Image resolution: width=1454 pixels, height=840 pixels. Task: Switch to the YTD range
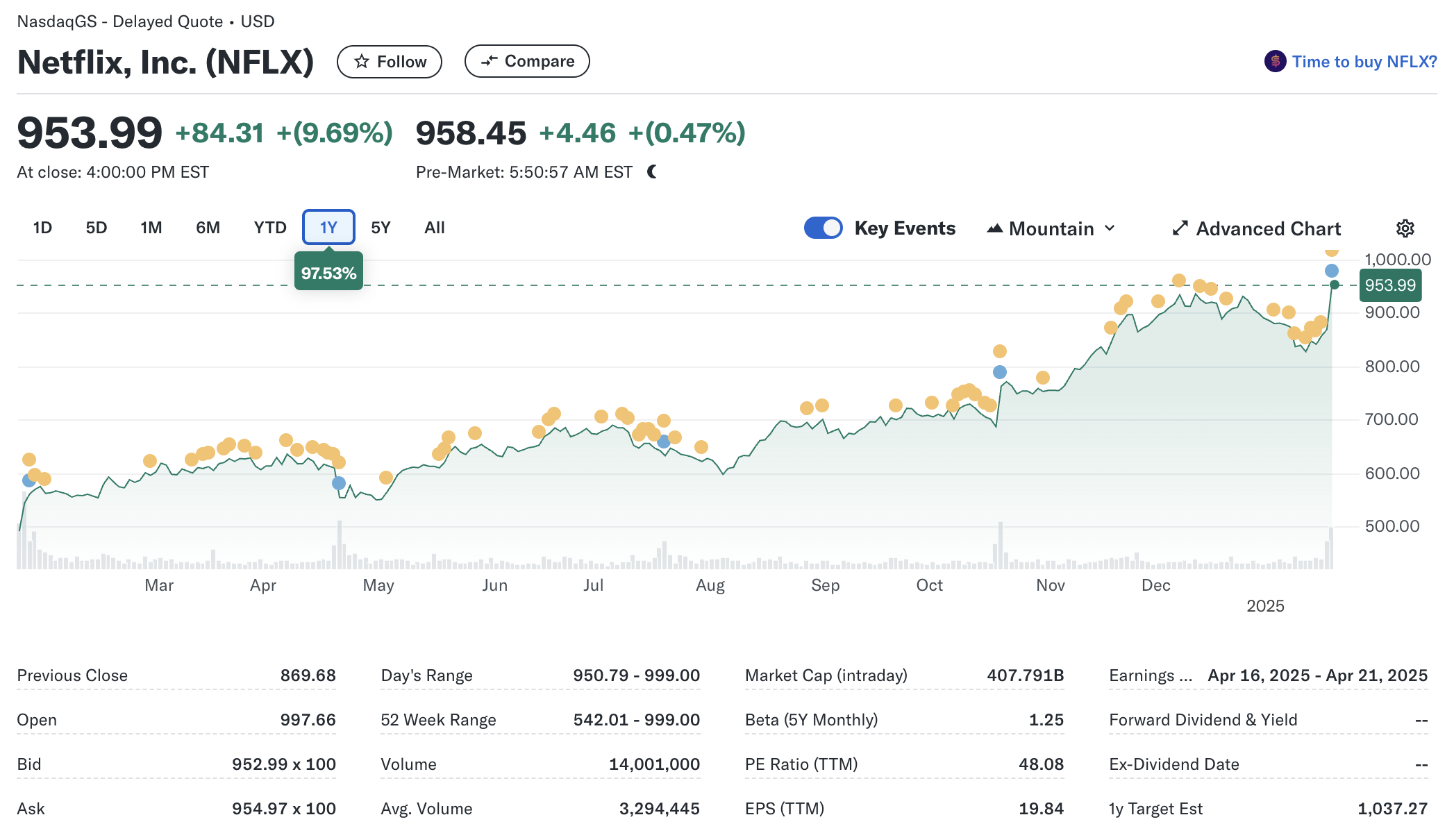[270, 228]
